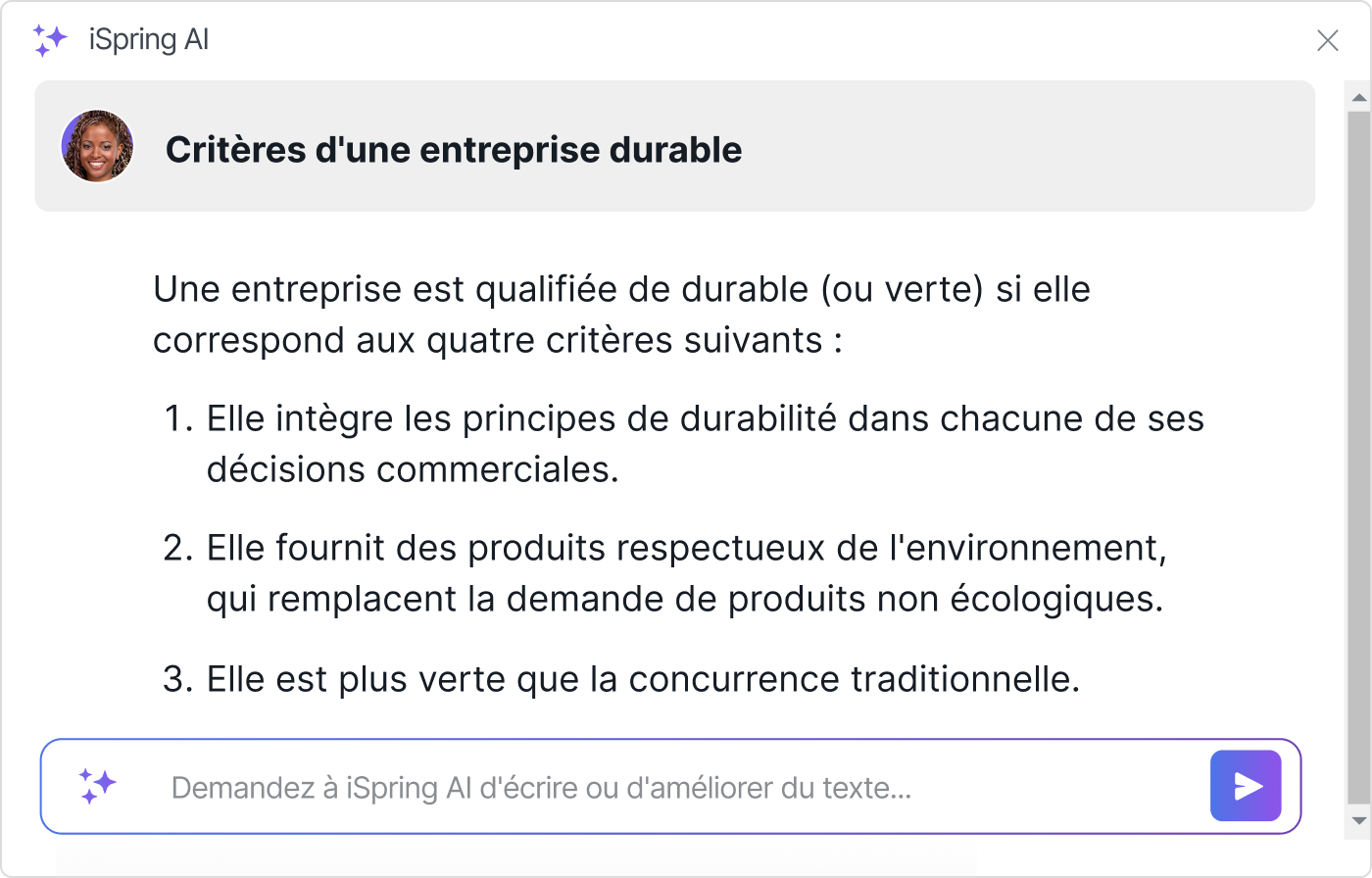Focus the 'Demandez à iSpring AI' input field

[x=588, y=786]
